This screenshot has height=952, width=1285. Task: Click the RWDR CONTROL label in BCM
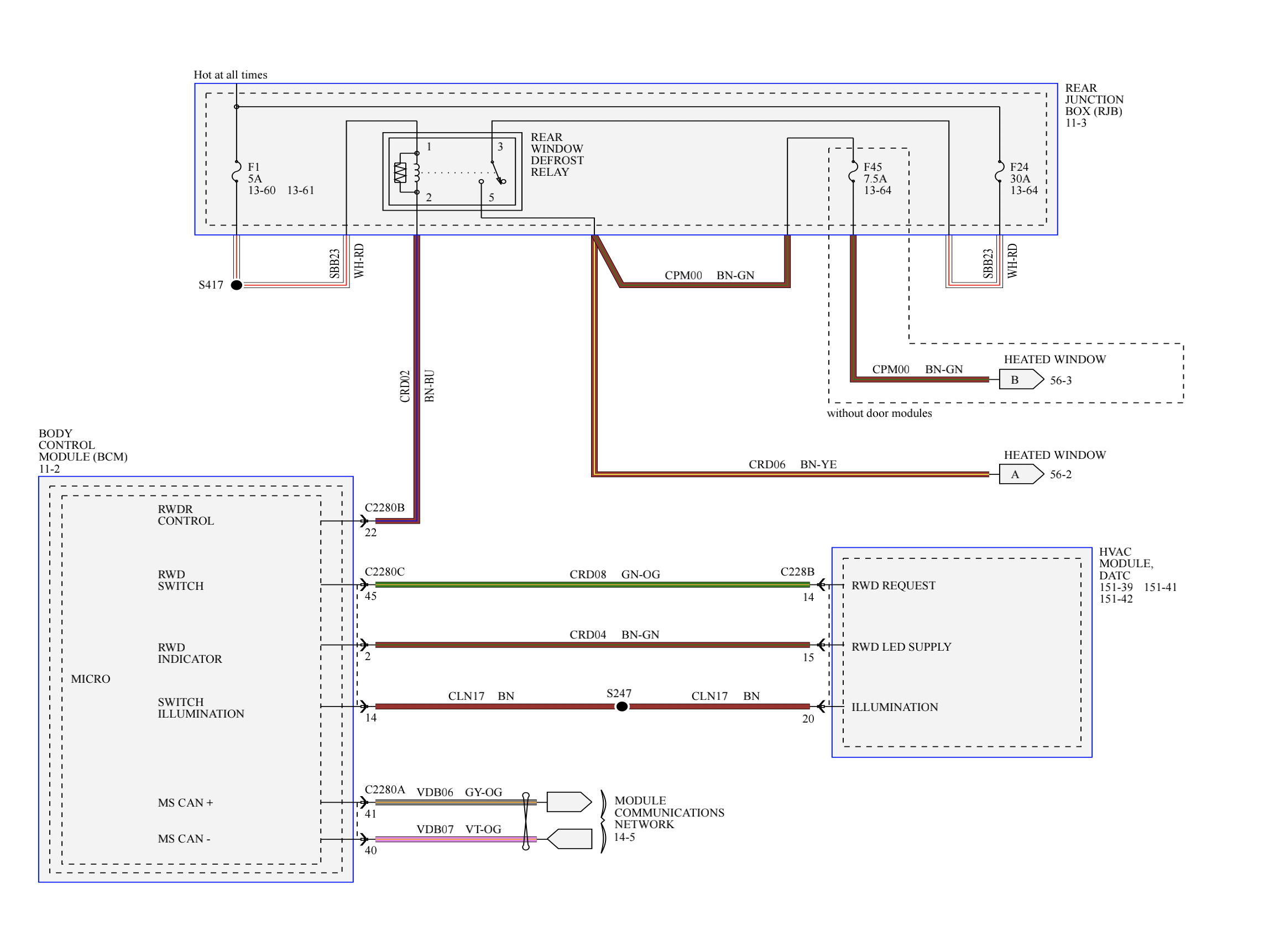186,515
